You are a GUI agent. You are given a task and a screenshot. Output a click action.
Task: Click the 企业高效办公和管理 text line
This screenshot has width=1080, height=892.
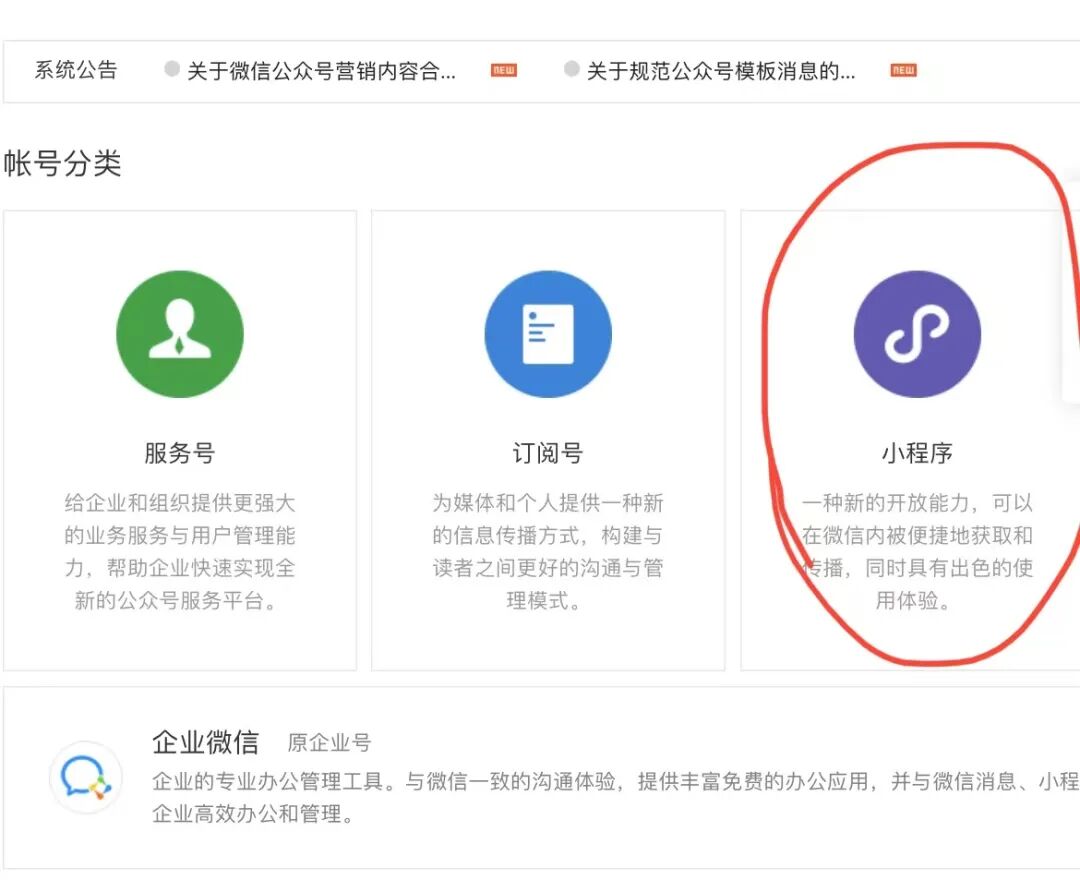[x=253, y=814]
